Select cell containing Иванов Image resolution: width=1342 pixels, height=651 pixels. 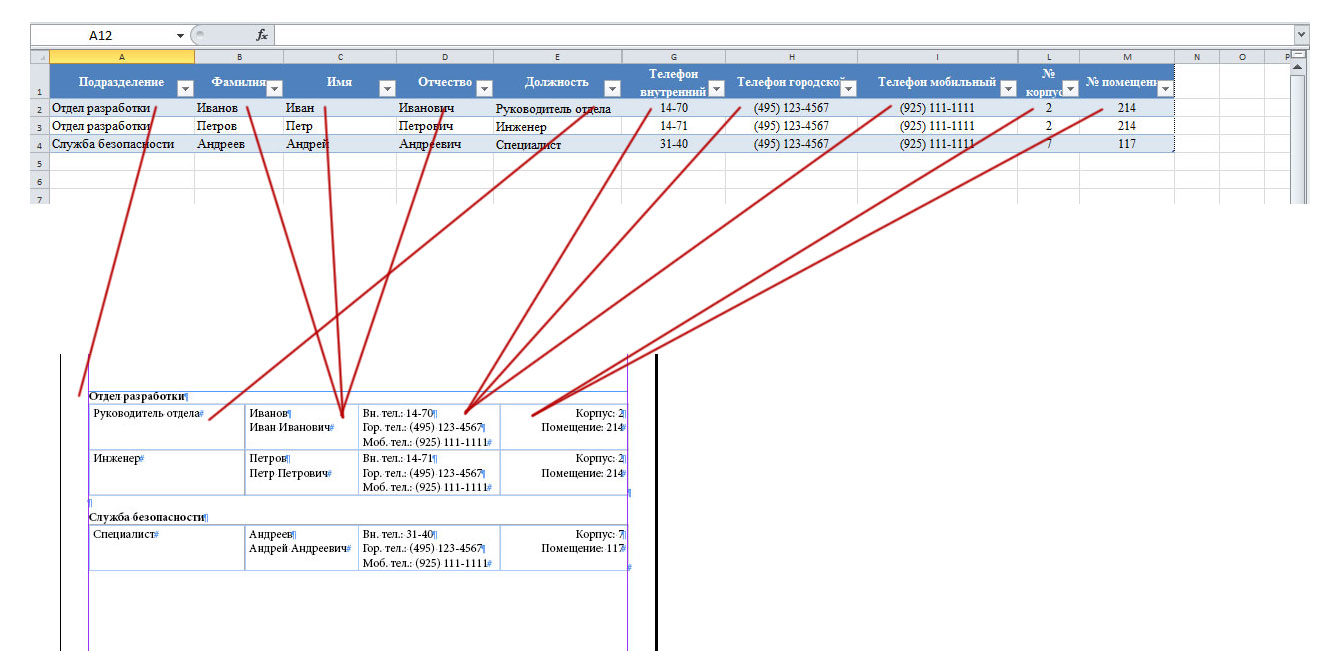(x=238, y=108)
